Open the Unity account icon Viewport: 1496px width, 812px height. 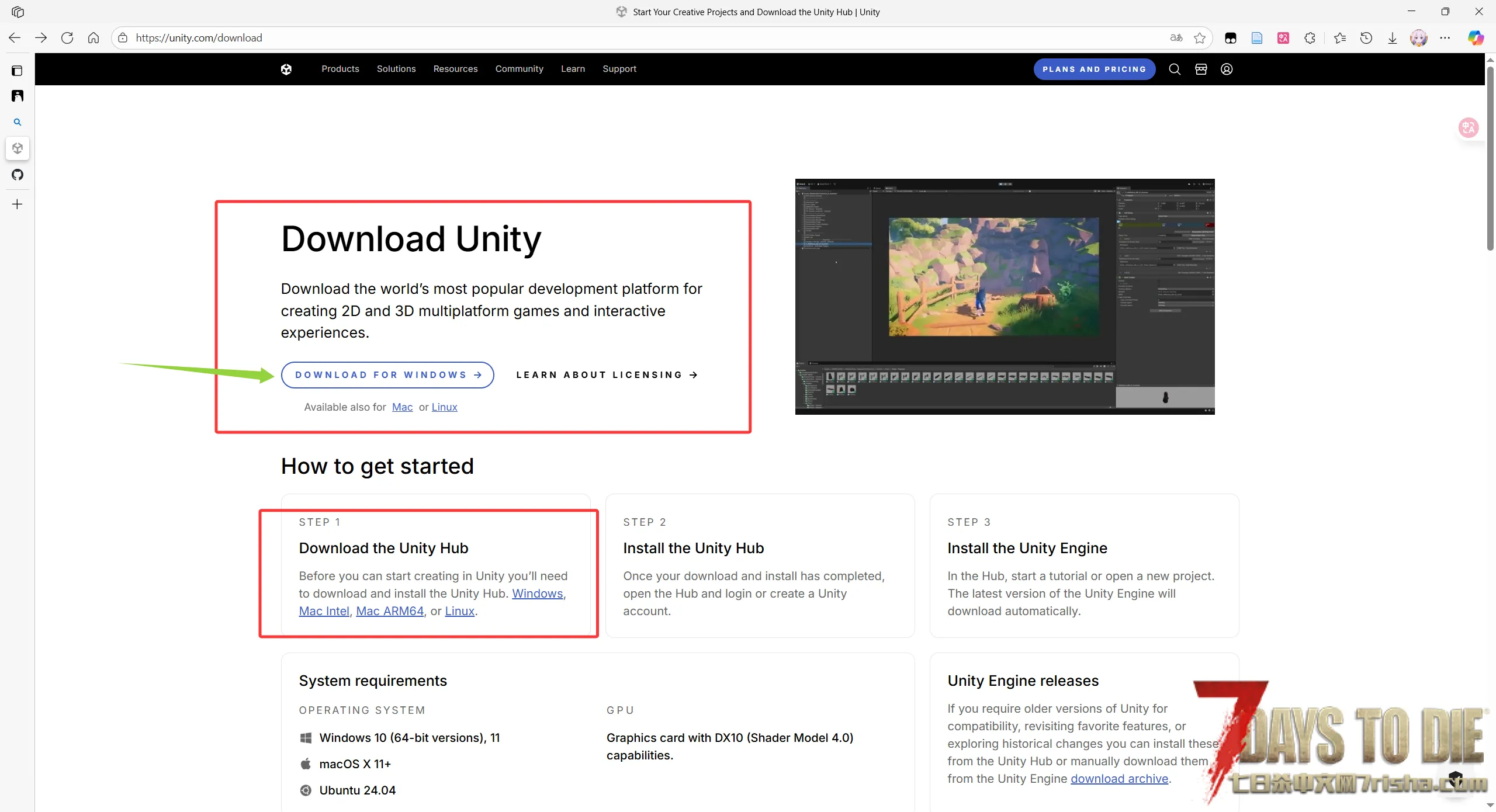(x=1227, y=69)
